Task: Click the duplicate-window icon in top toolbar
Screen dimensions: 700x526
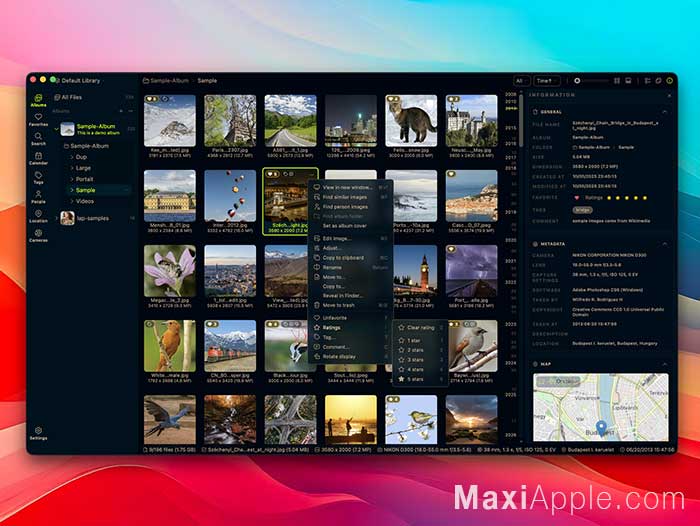Action: (x=658, y=81)
